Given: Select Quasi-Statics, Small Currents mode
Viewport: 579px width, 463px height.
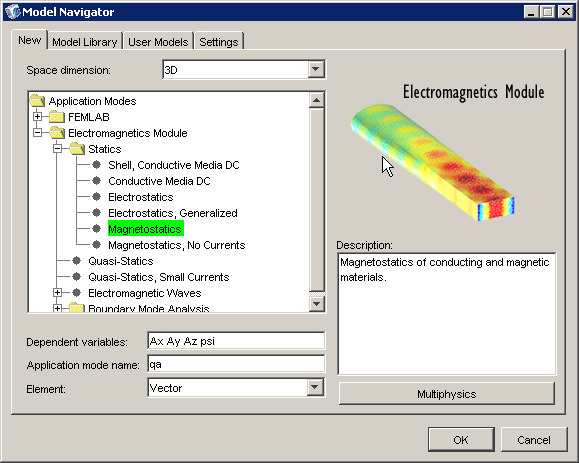Looking at the screenshot, I should (158, 277).
